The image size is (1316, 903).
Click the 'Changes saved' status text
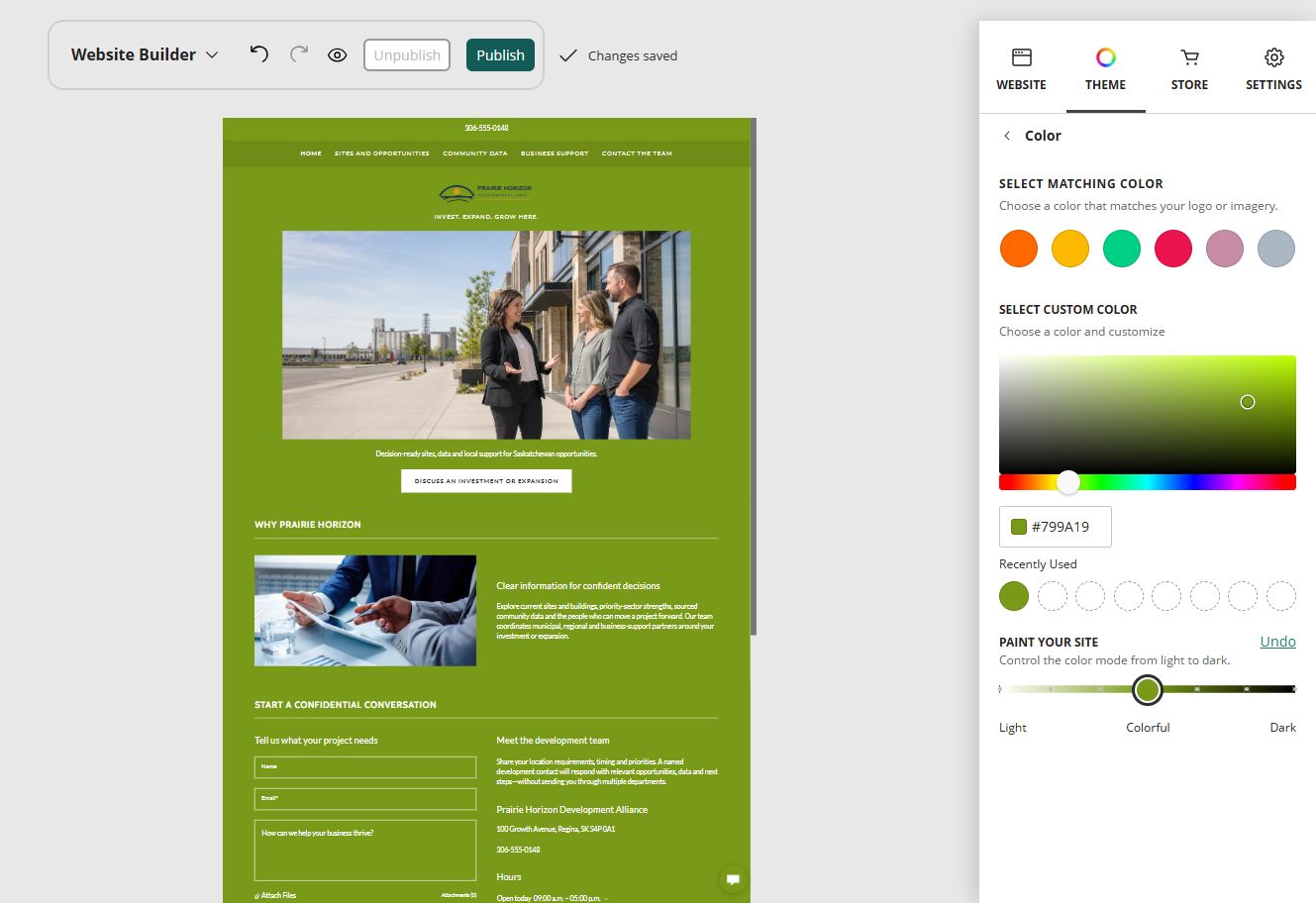pos(633,55)
